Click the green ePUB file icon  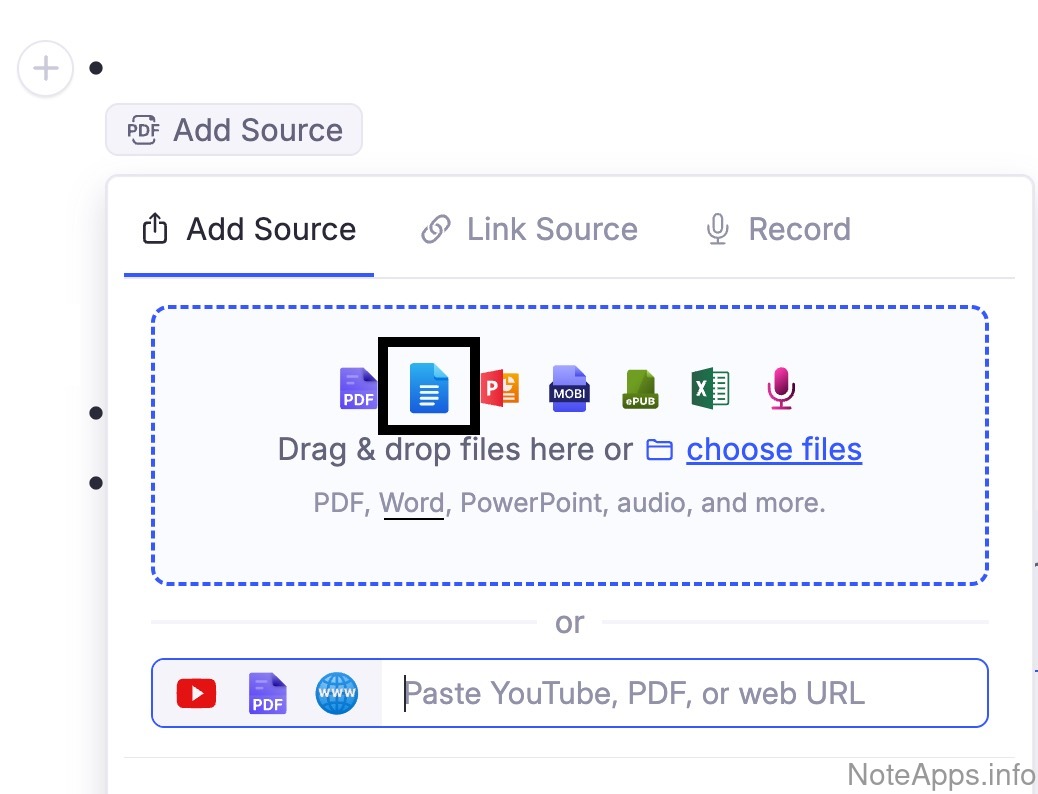pos(640,389)
